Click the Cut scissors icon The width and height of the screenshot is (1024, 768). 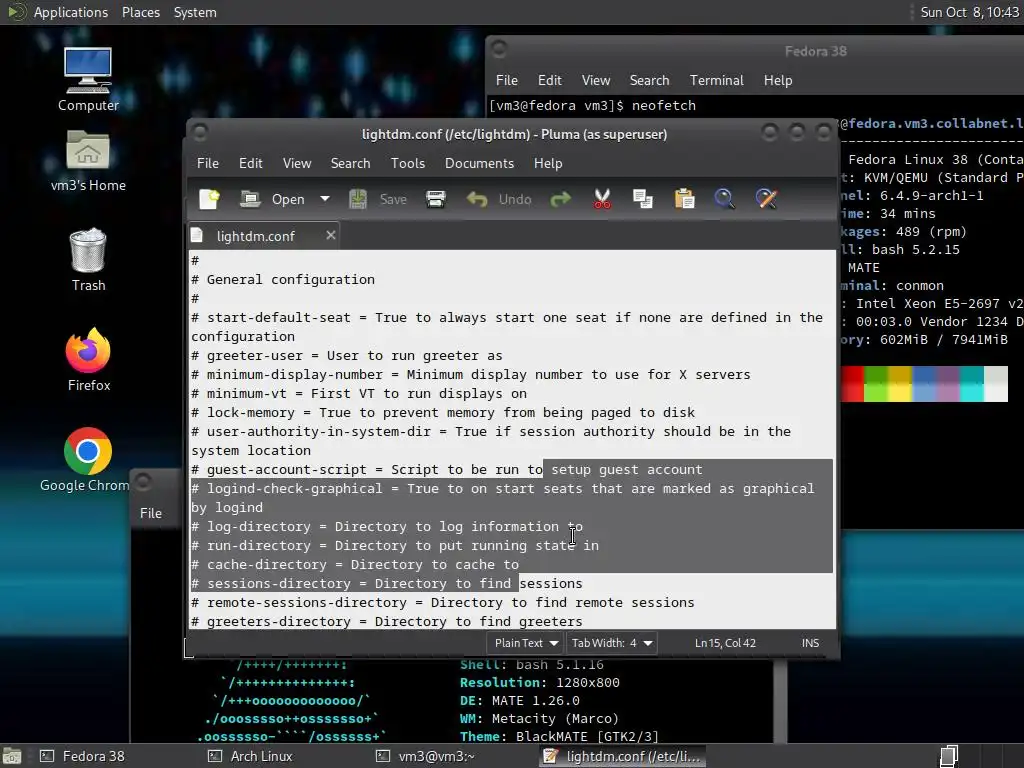(x=602, y=199)
